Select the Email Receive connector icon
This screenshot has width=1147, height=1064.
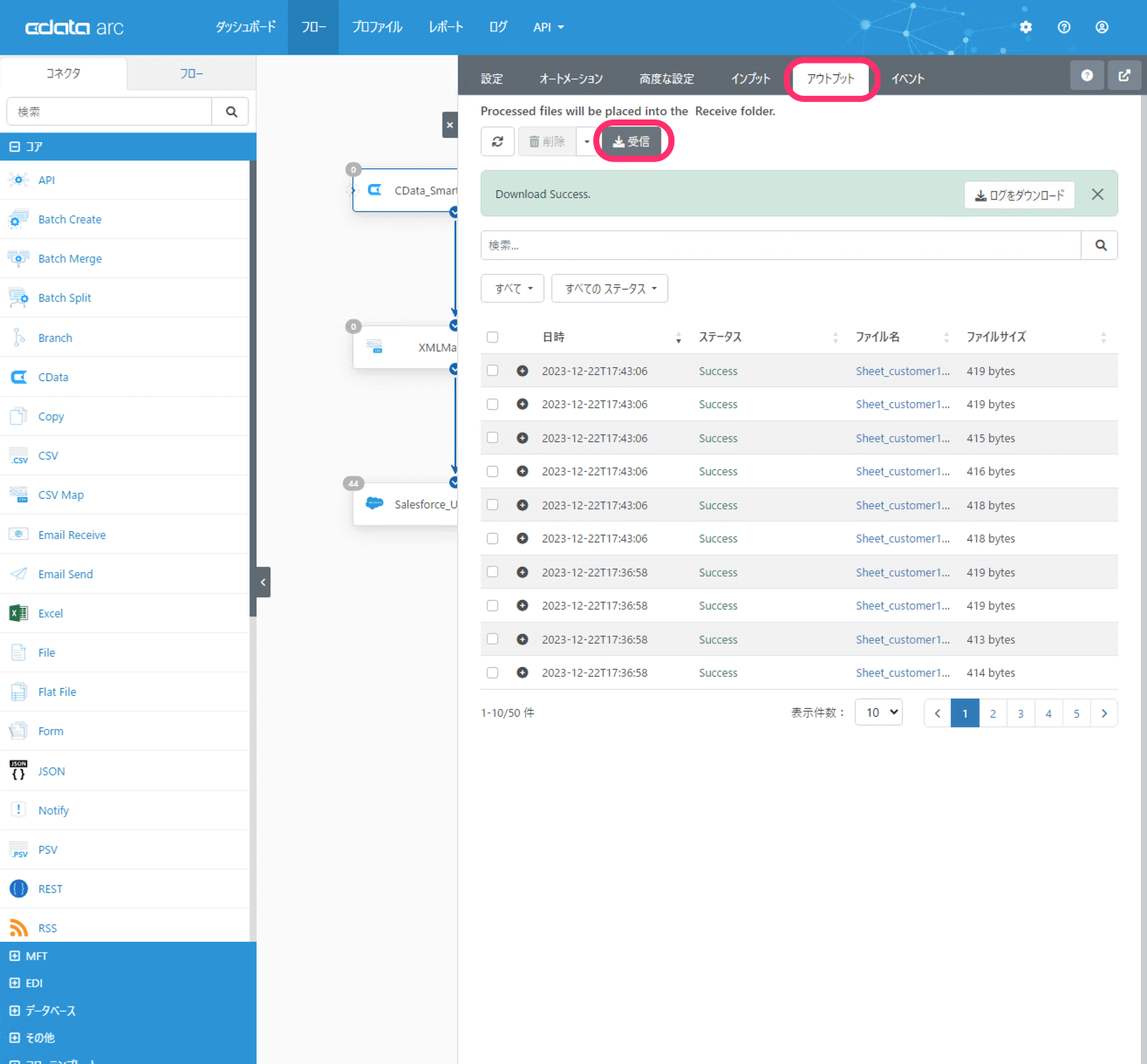(x=18, y=535)
